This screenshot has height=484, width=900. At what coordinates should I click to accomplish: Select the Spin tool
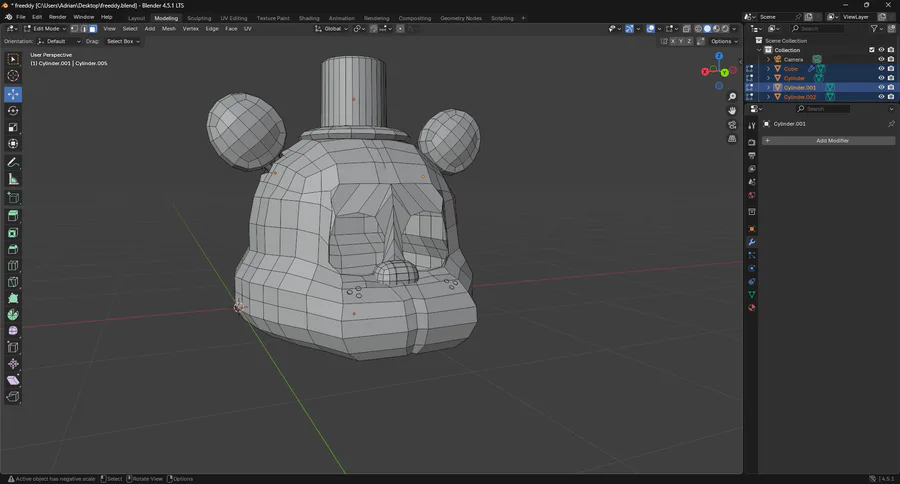click(13, 315)
